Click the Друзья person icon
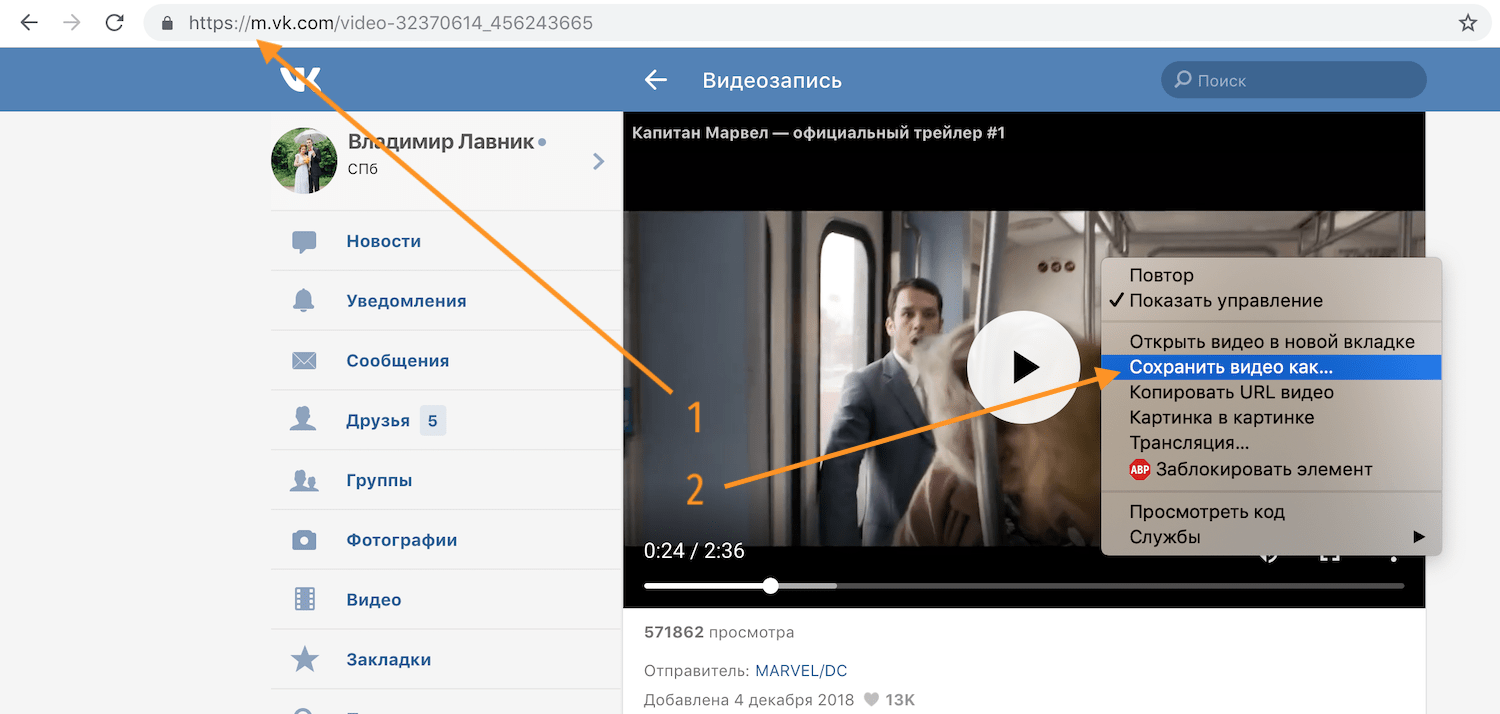This screenshot has height=714, width=1500. point(303,420)
